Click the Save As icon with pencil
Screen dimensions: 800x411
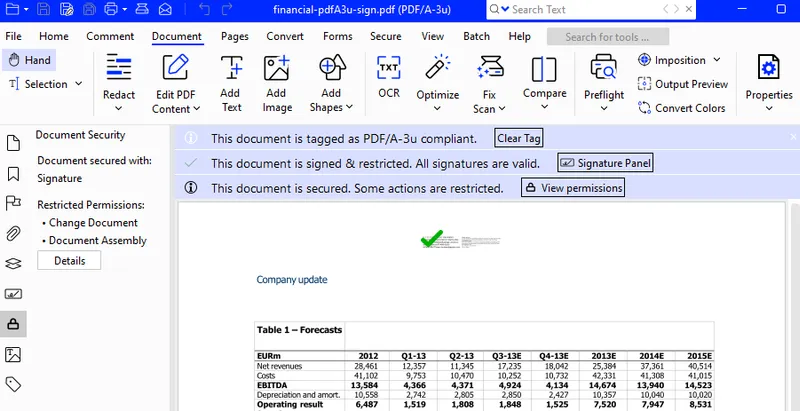click(x=66, y=9)
